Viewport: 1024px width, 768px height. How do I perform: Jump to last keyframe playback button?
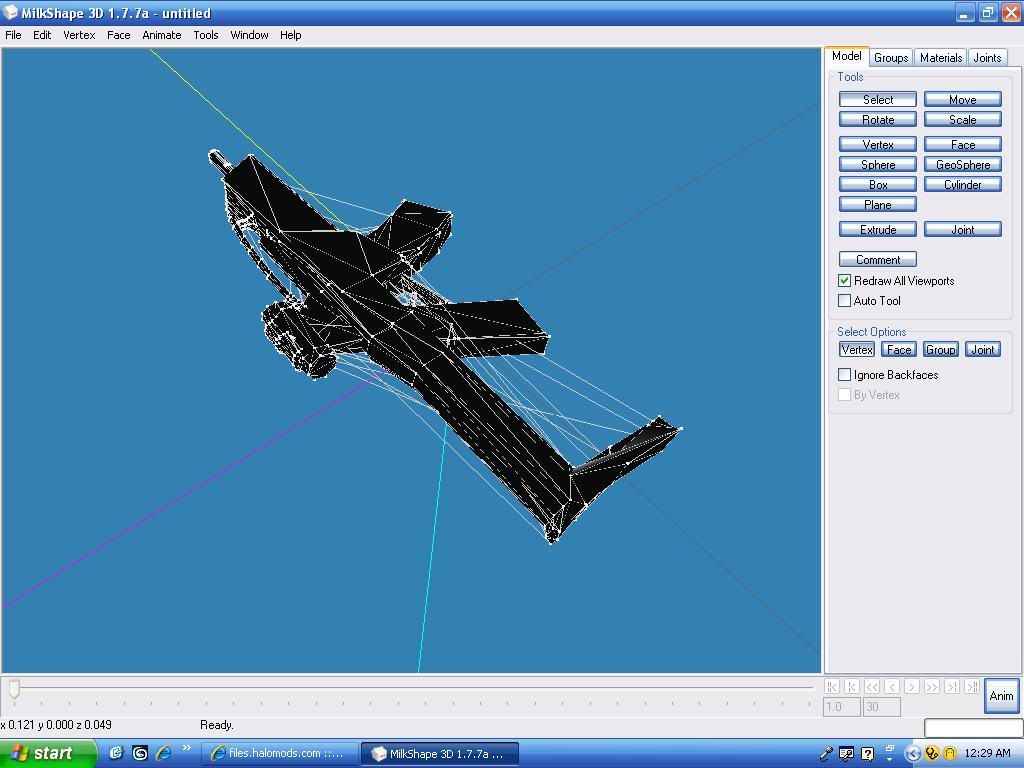click(972, 686)
